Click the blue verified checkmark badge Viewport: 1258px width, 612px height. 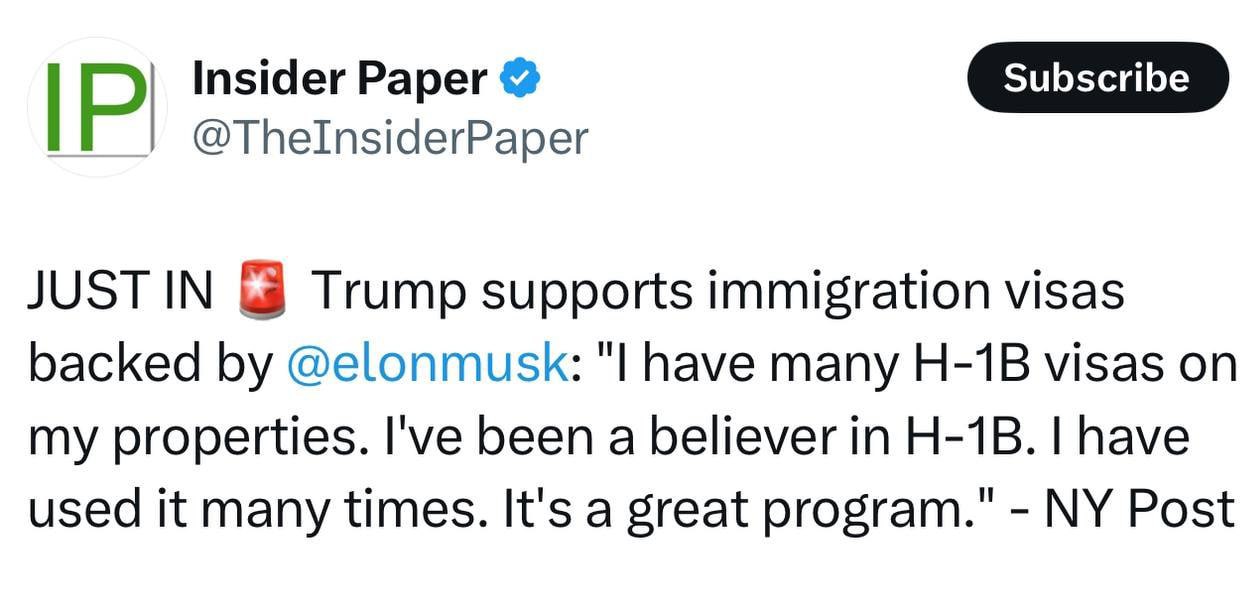tap(520, 78)
